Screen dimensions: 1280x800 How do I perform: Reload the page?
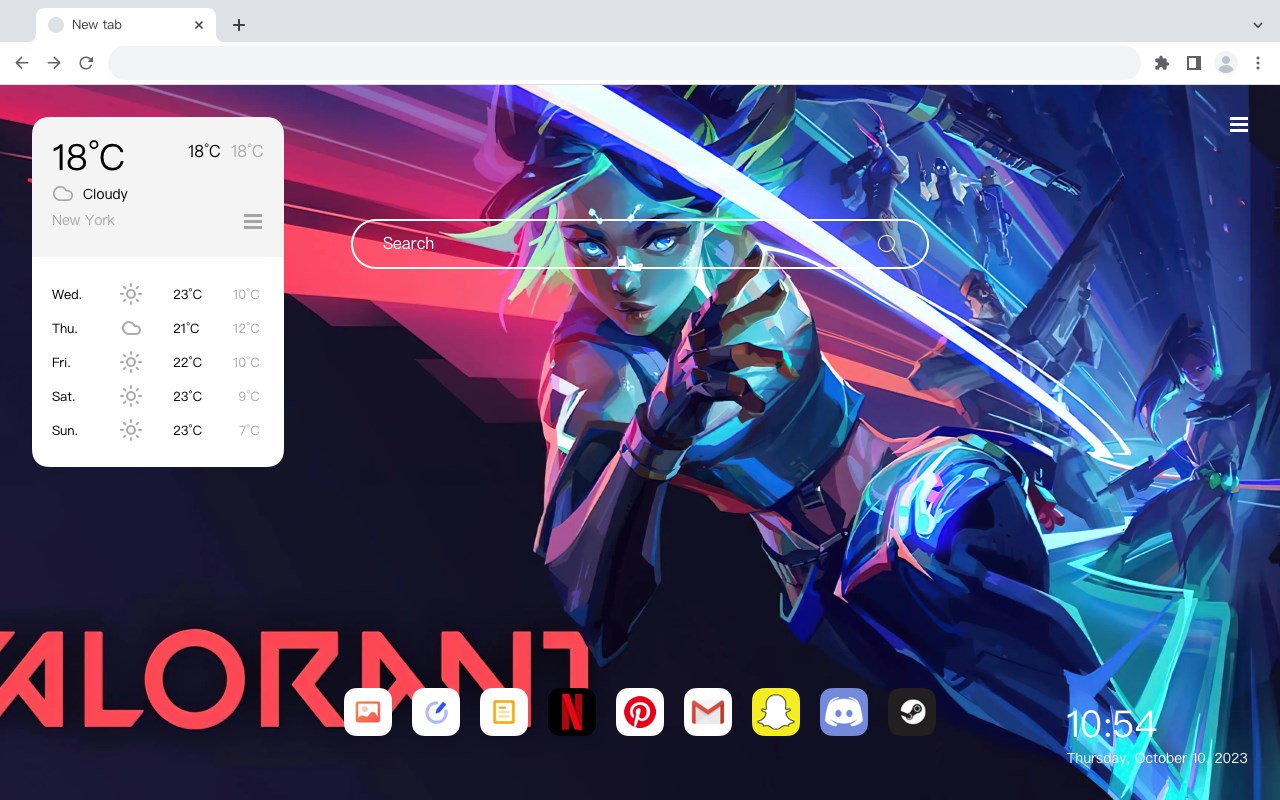coord(86,63)
